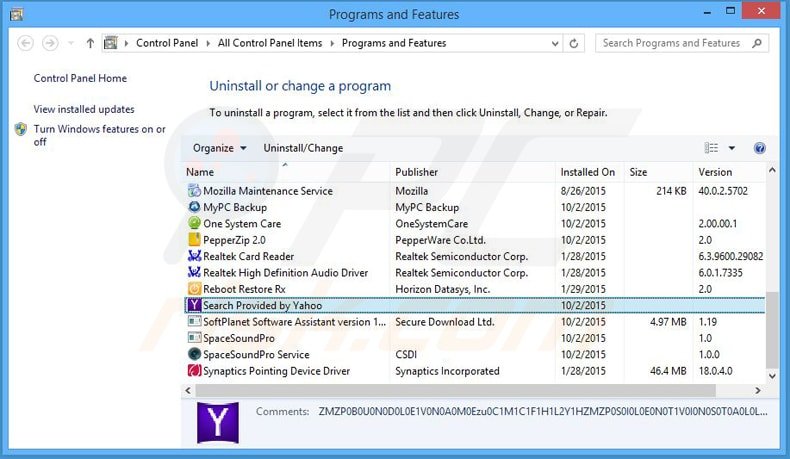
Task: Click the horizontal scrollbar right arrow
Action: coord(758,390)
